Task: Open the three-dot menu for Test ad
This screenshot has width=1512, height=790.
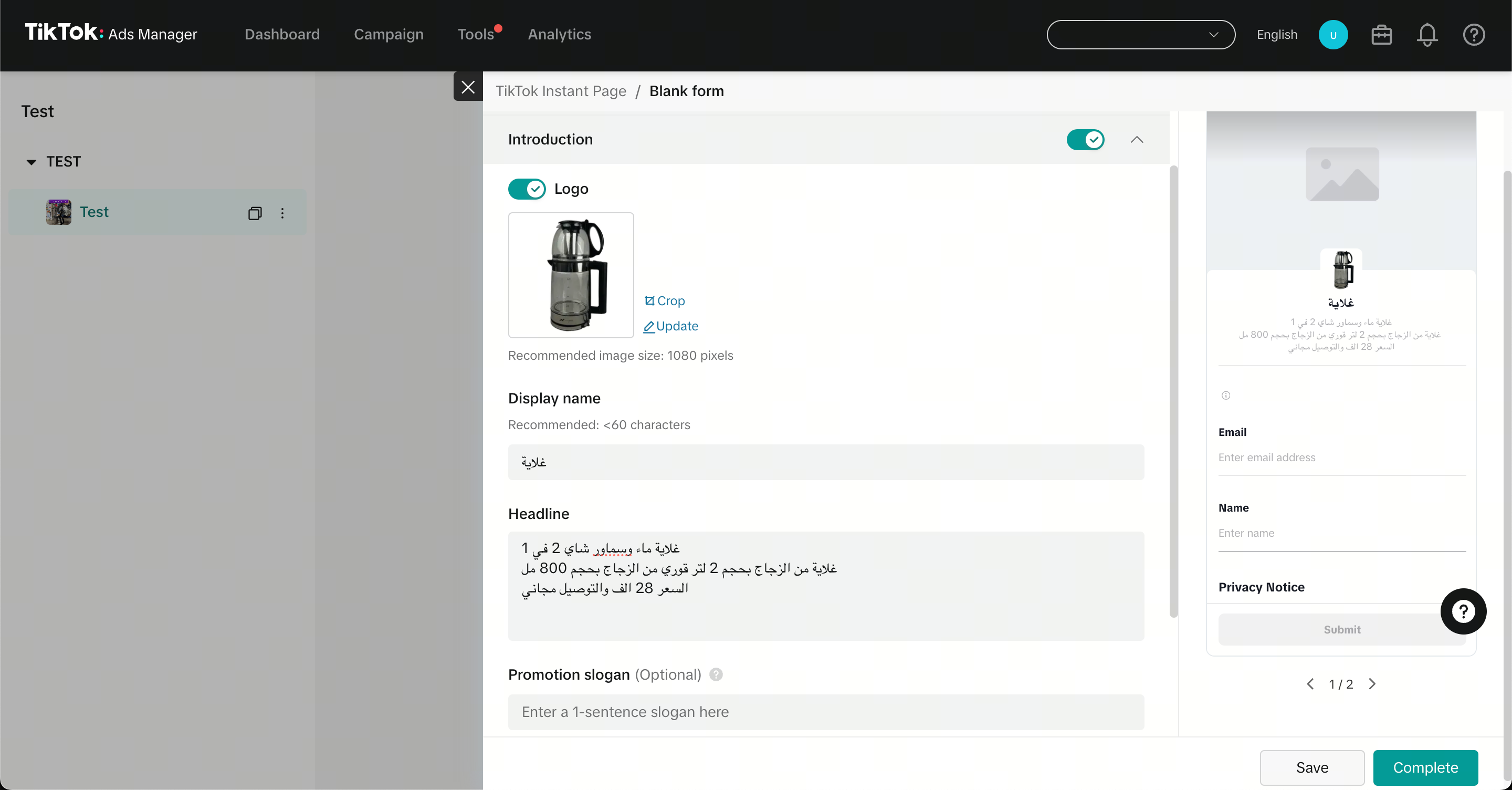Action: (x=282, y=213)
